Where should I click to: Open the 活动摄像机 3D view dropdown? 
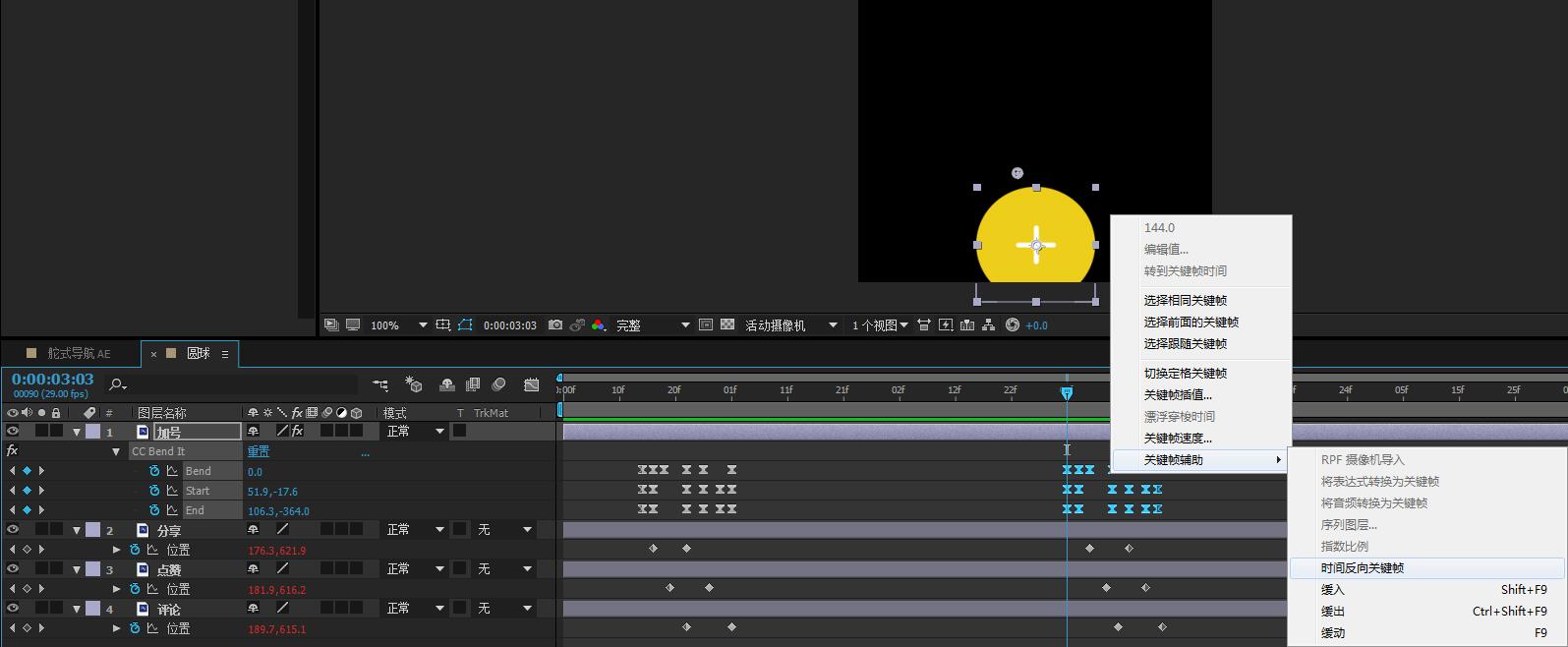pyautogui.click(x=790, y=325)
